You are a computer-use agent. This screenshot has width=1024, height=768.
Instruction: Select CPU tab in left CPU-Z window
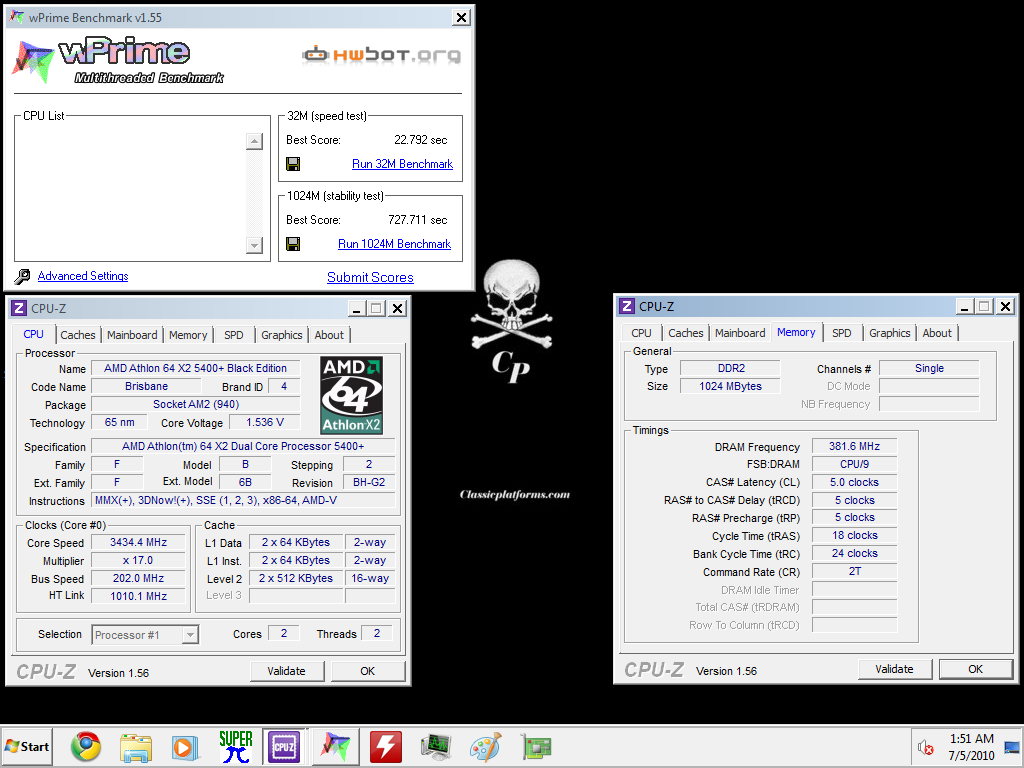pos(33,334)
